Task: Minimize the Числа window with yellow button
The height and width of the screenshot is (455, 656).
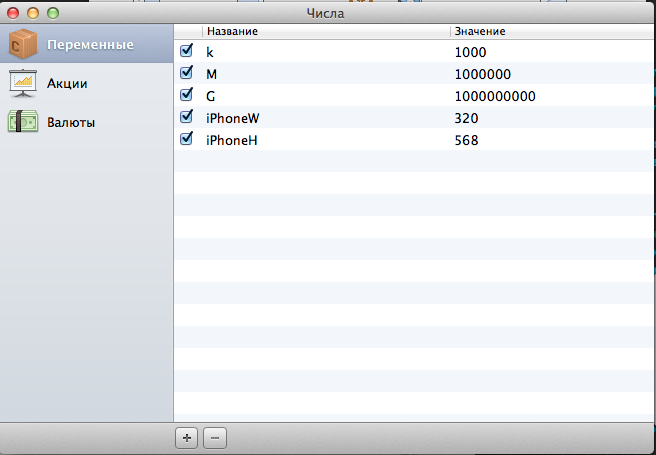Action: 33,13
